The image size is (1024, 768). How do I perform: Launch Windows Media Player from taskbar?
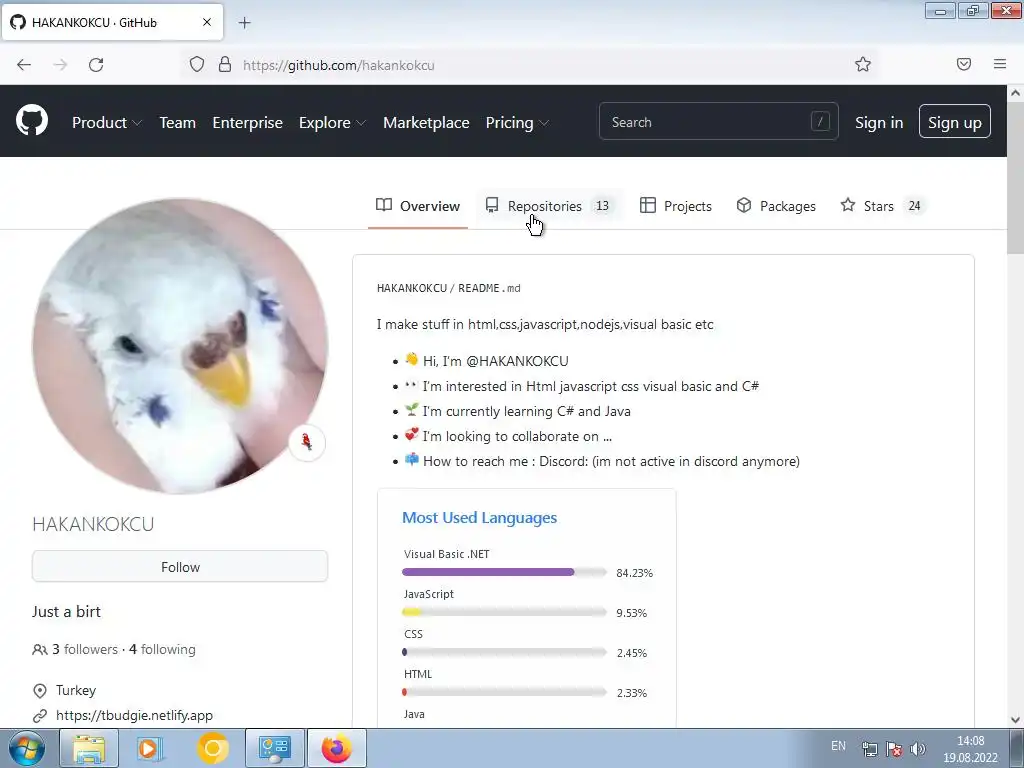[x=150, y=748]
